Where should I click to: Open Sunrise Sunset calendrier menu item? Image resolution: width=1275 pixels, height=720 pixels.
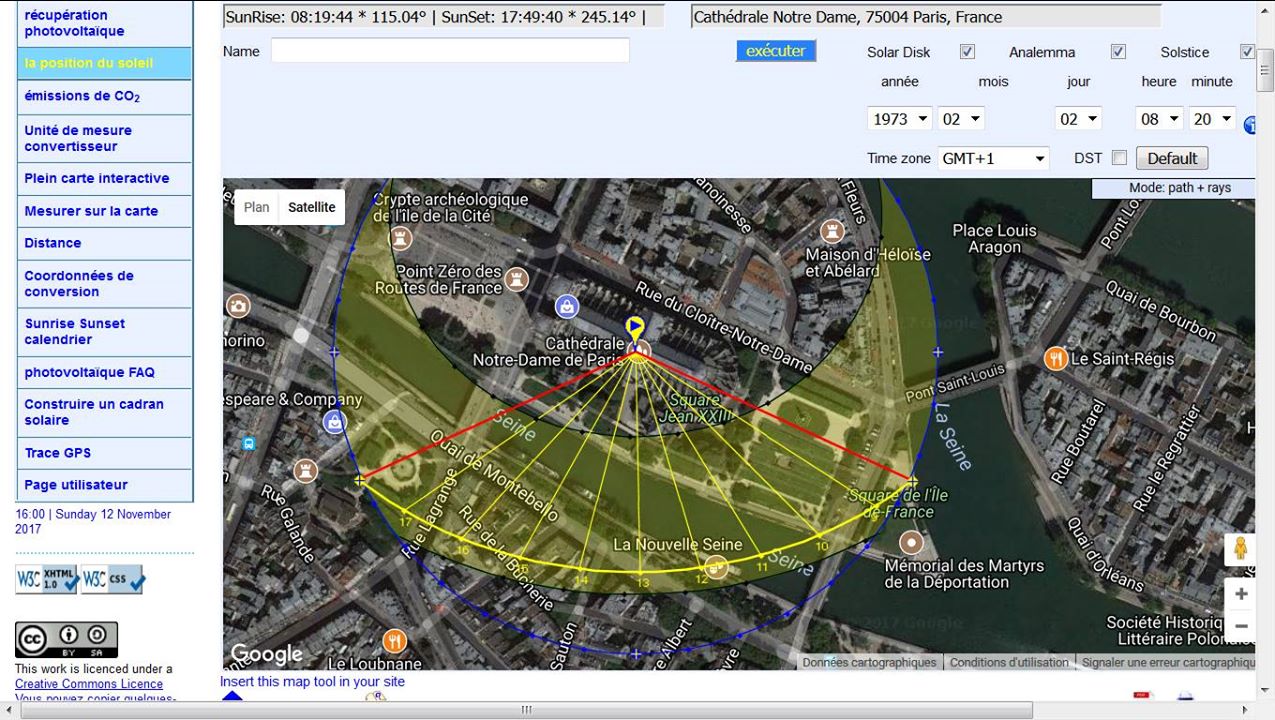click(104, 332)
